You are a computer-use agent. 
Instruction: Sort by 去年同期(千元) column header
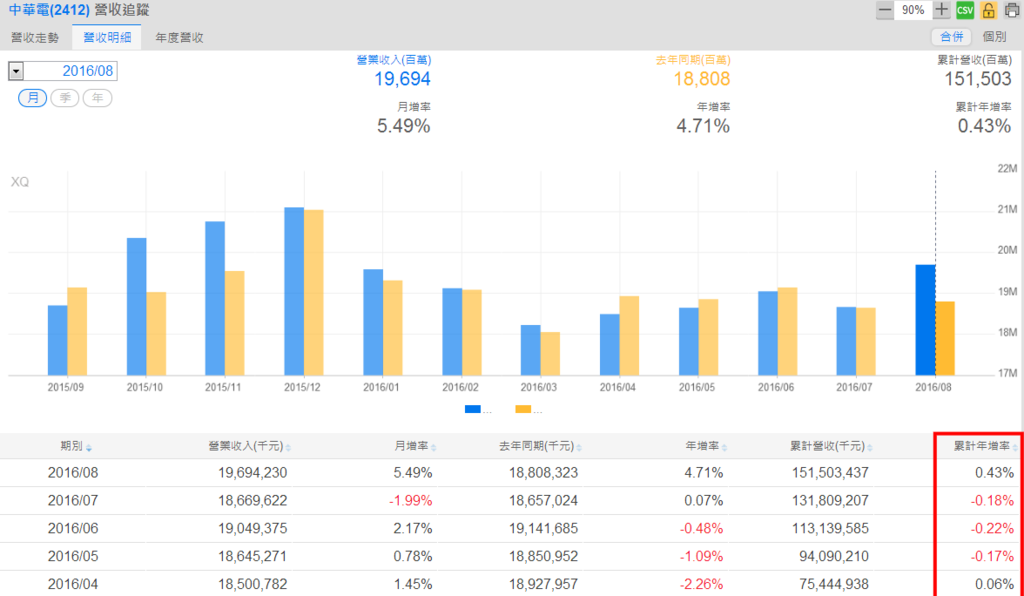click(x=541, y=447)
